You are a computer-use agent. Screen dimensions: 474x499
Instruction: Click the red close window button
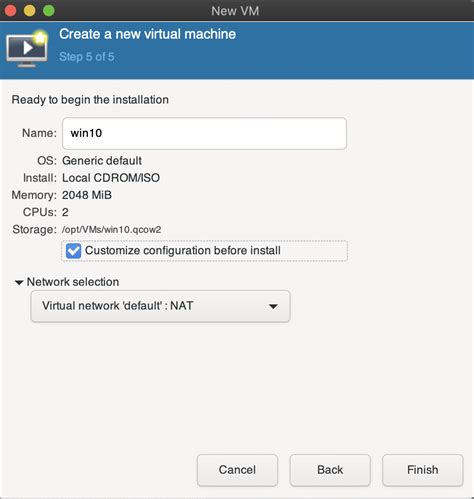click(10, 10)
